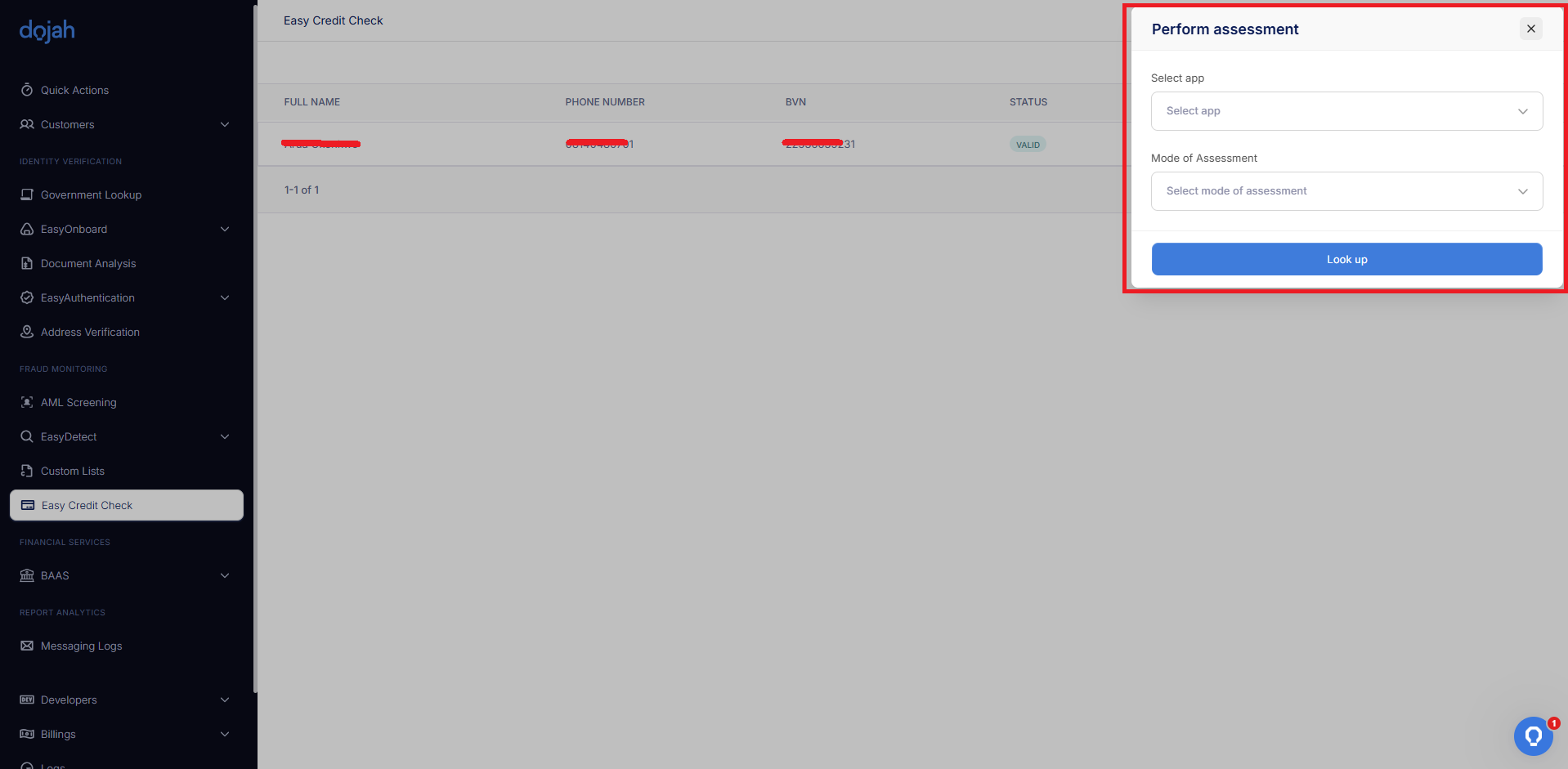This screenshot has width=1568, height=769.
Task: Click the Government Lookup icon
Action: tap(27, 194)
